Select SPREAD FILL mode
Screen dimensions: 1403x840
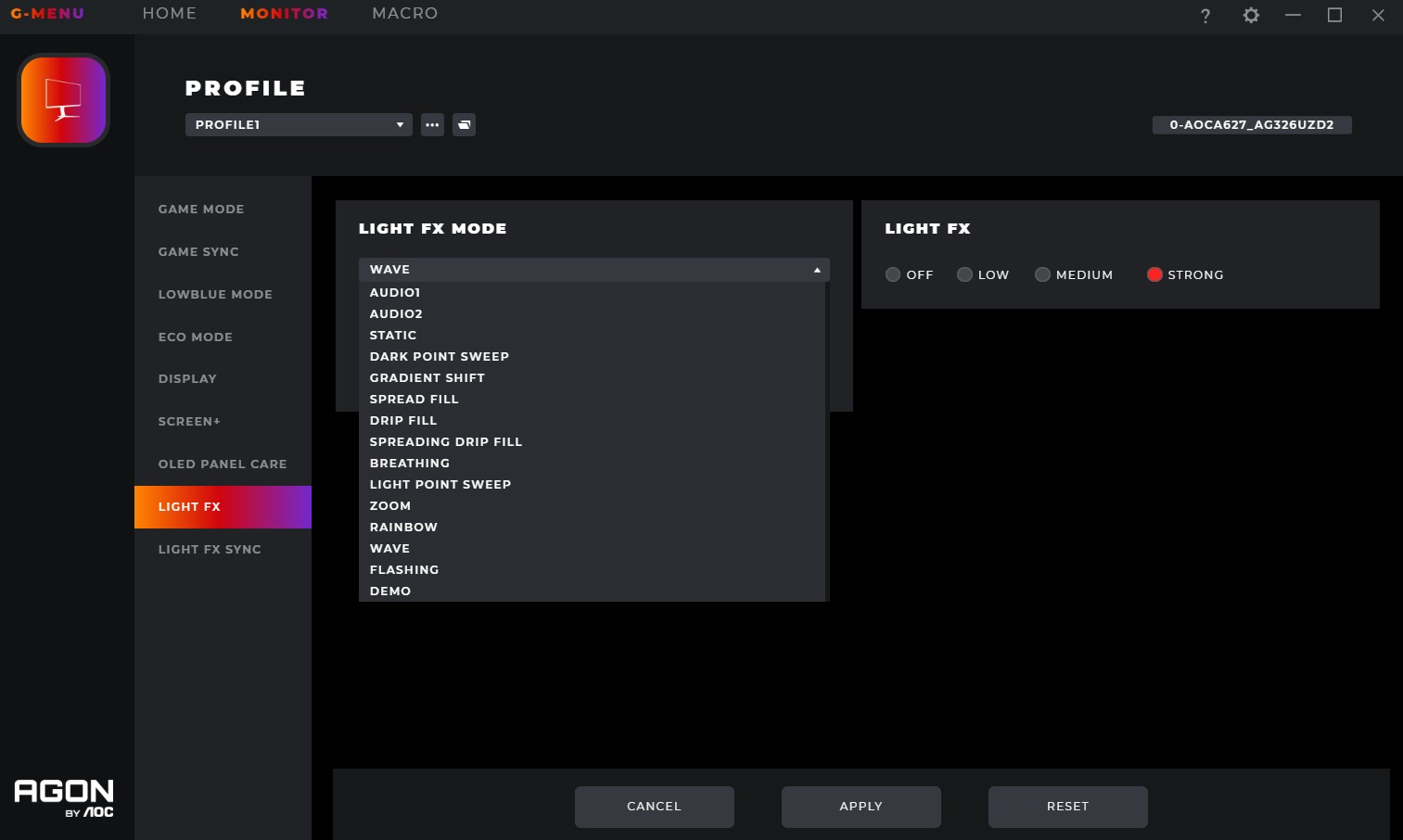pyautogui.click(x=592, y=400)
